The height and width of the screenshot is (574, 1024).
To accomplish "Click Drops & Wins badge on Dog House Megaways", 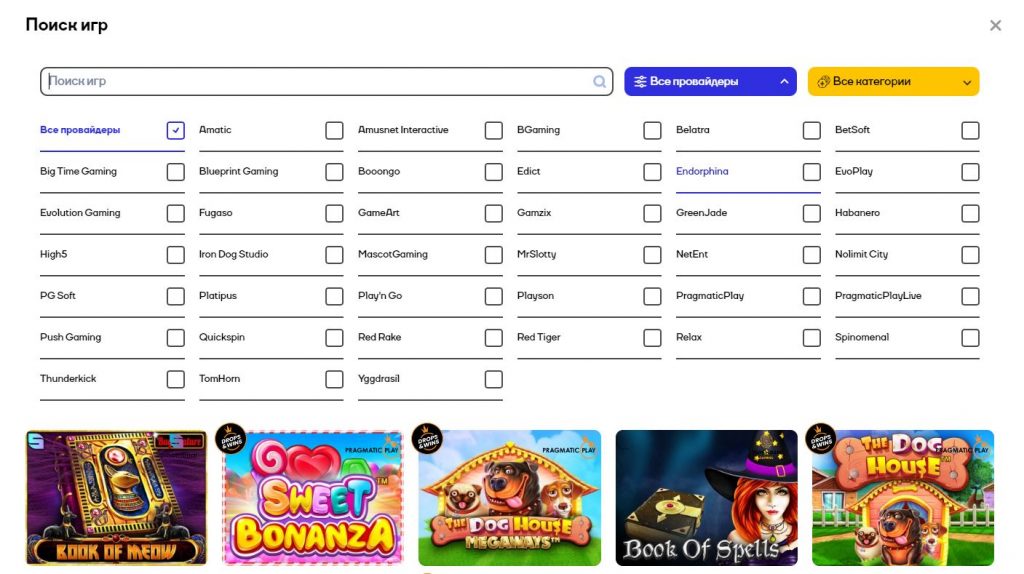I will pyautogui.click(x=427, y=439).
